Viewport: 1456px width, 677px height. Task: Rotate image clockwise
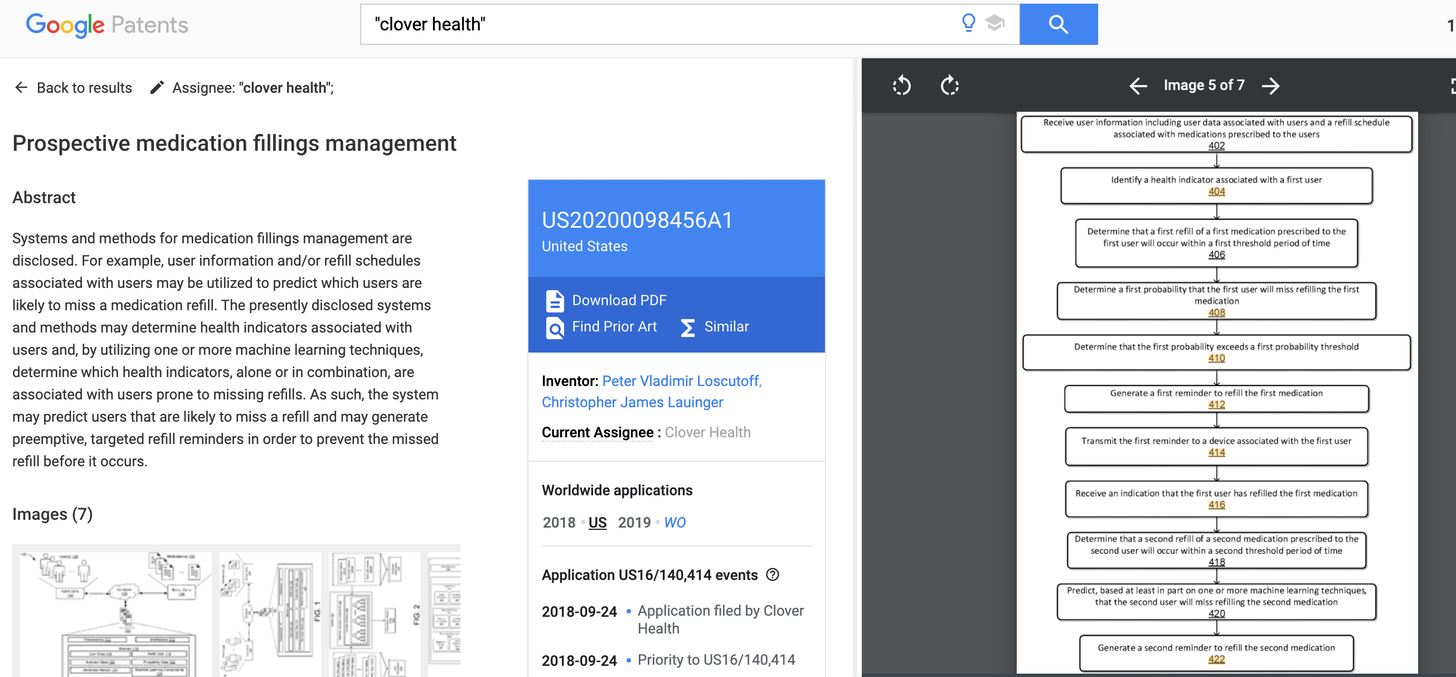950,86
